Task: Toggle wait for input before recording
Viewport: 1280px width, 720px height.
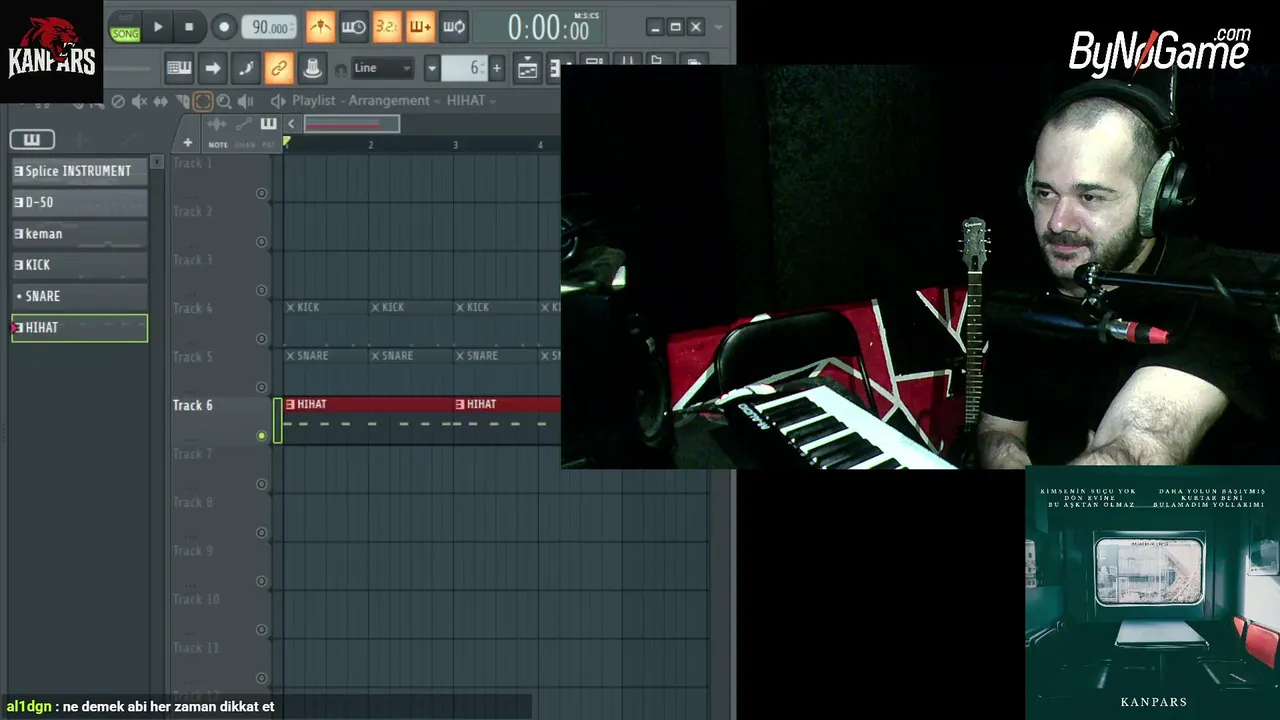Action: [353, 27]
